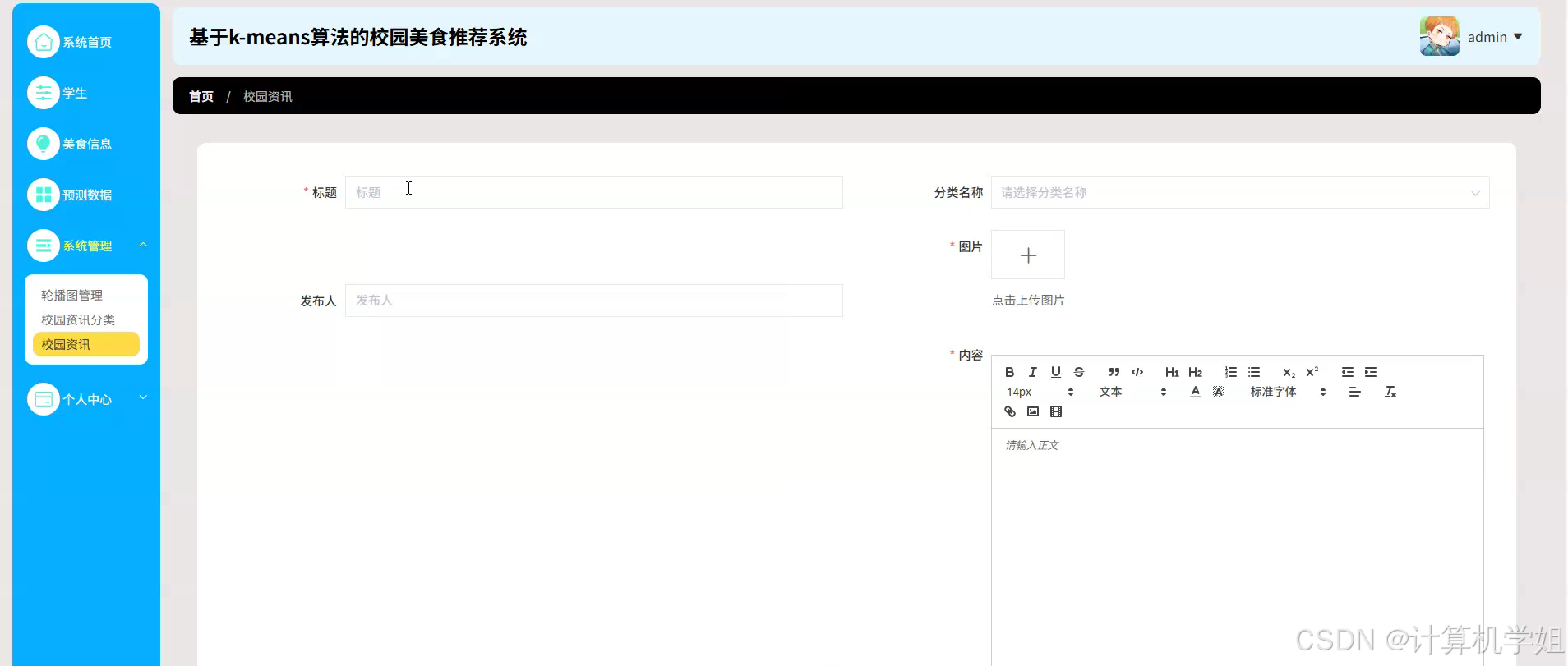Insert an ordered numbered list
The width and height of the screenshot is (1568, 666).
[x=1231, y=372]
